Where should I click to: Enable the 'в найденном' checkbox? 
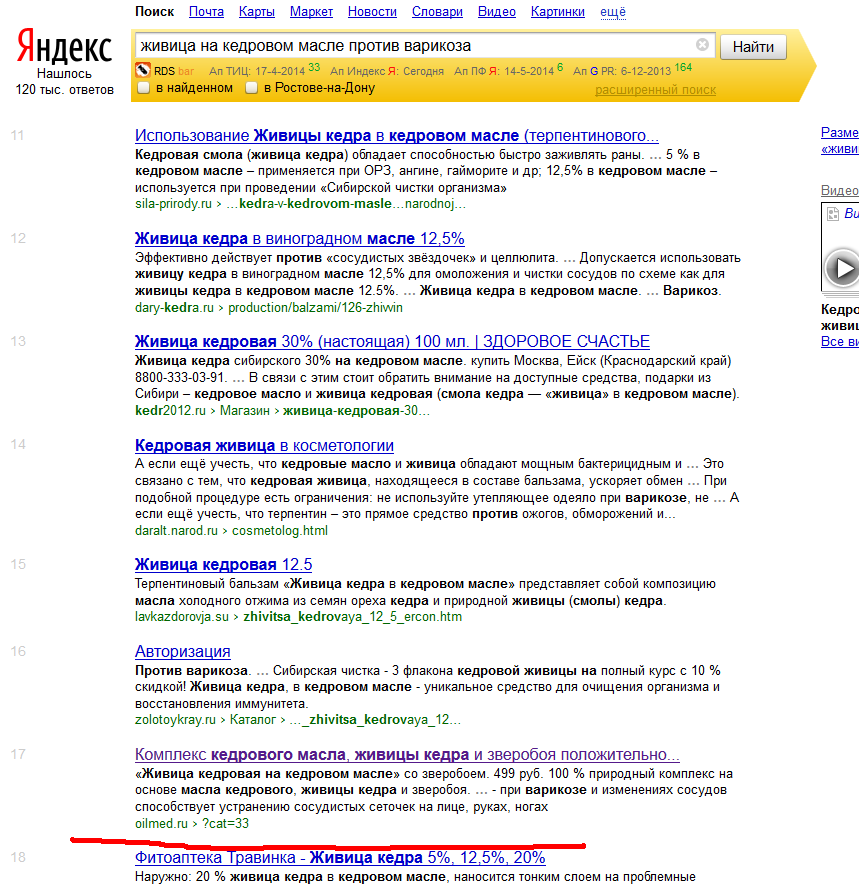click(144, 88)
